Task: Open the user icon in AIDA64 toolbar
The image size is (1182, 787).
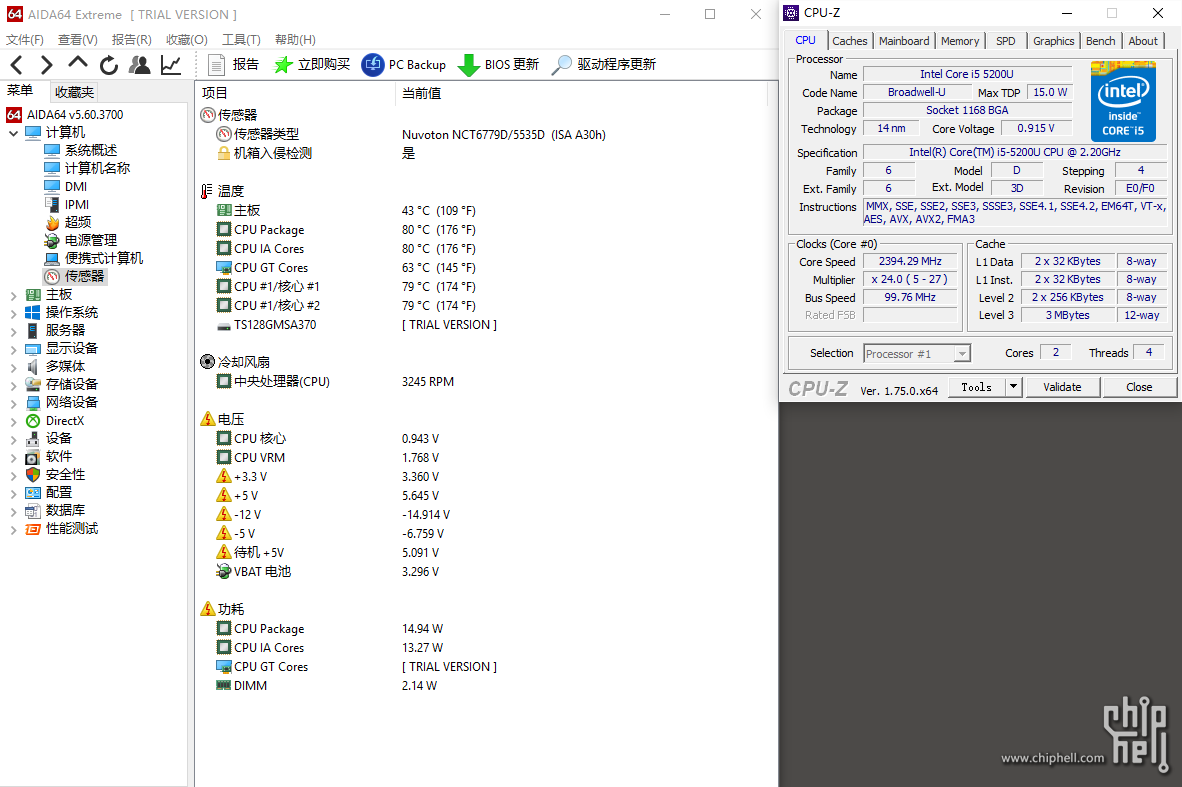Action: (x=139, y=65)
